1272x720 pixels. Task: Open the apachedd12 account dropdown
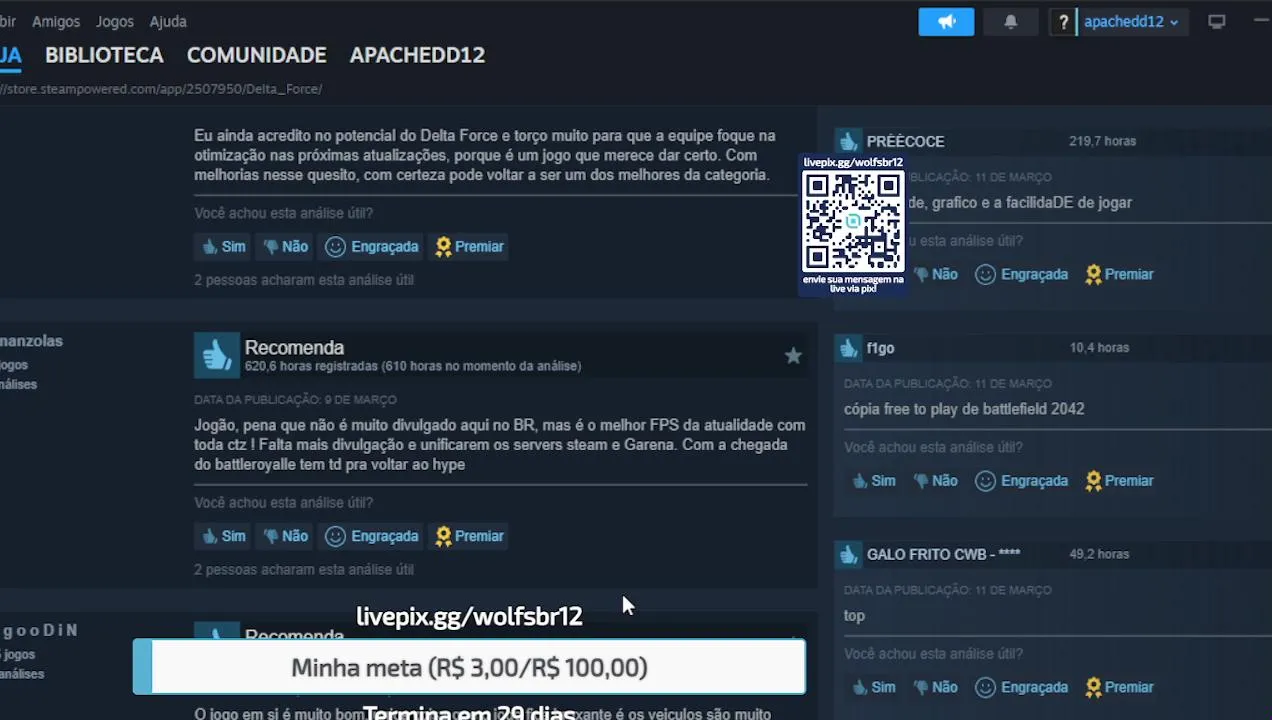1131,21
